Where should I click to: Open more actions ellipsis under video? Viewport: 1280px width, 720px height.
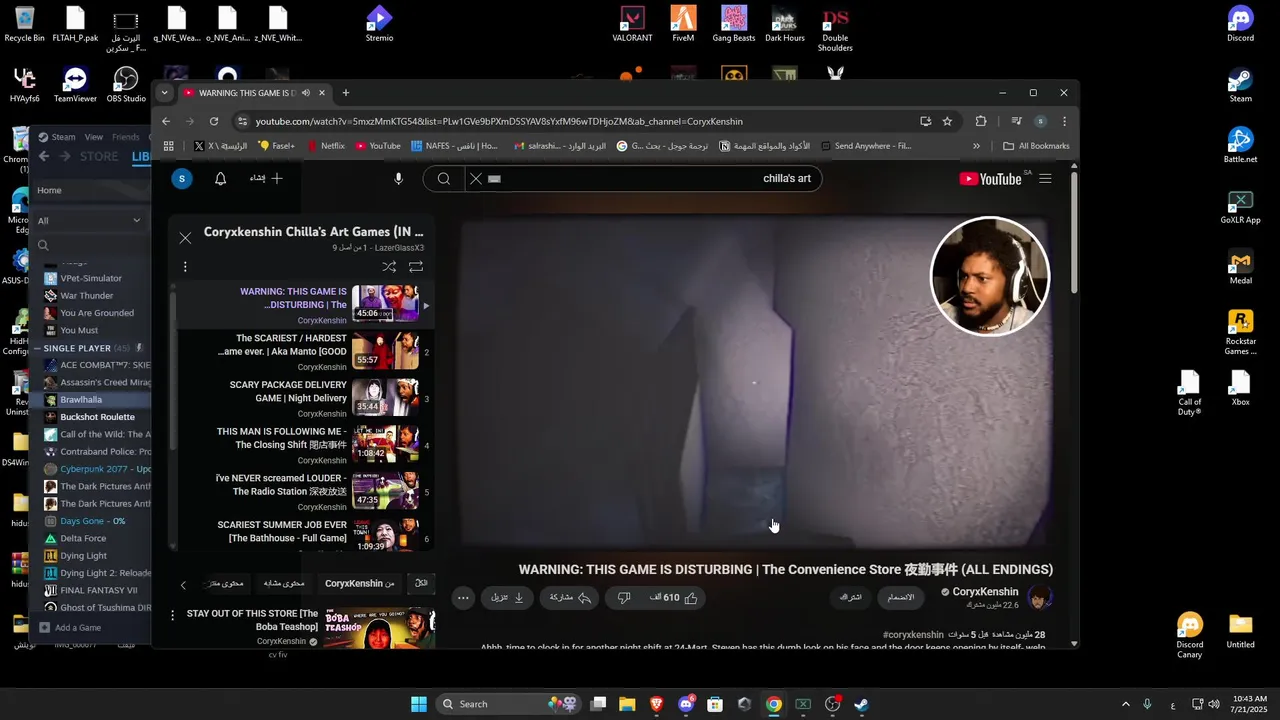[x=462, y=598]
